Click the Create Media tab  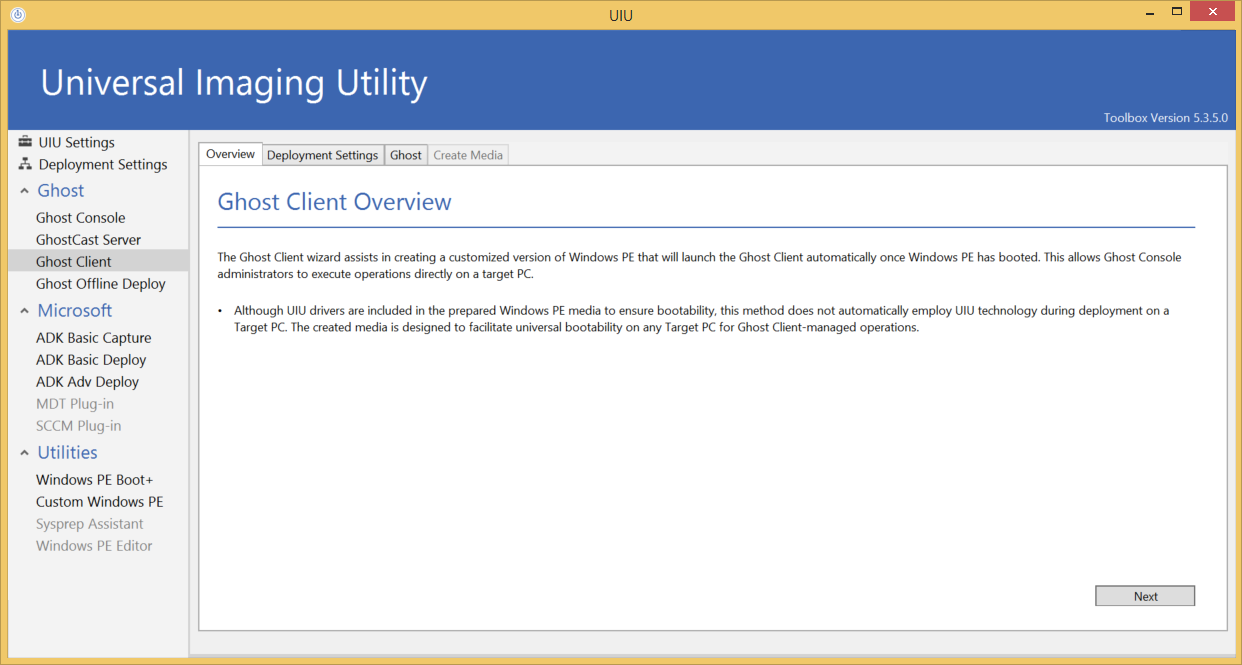pyautogui.click(x=468, y=155)
